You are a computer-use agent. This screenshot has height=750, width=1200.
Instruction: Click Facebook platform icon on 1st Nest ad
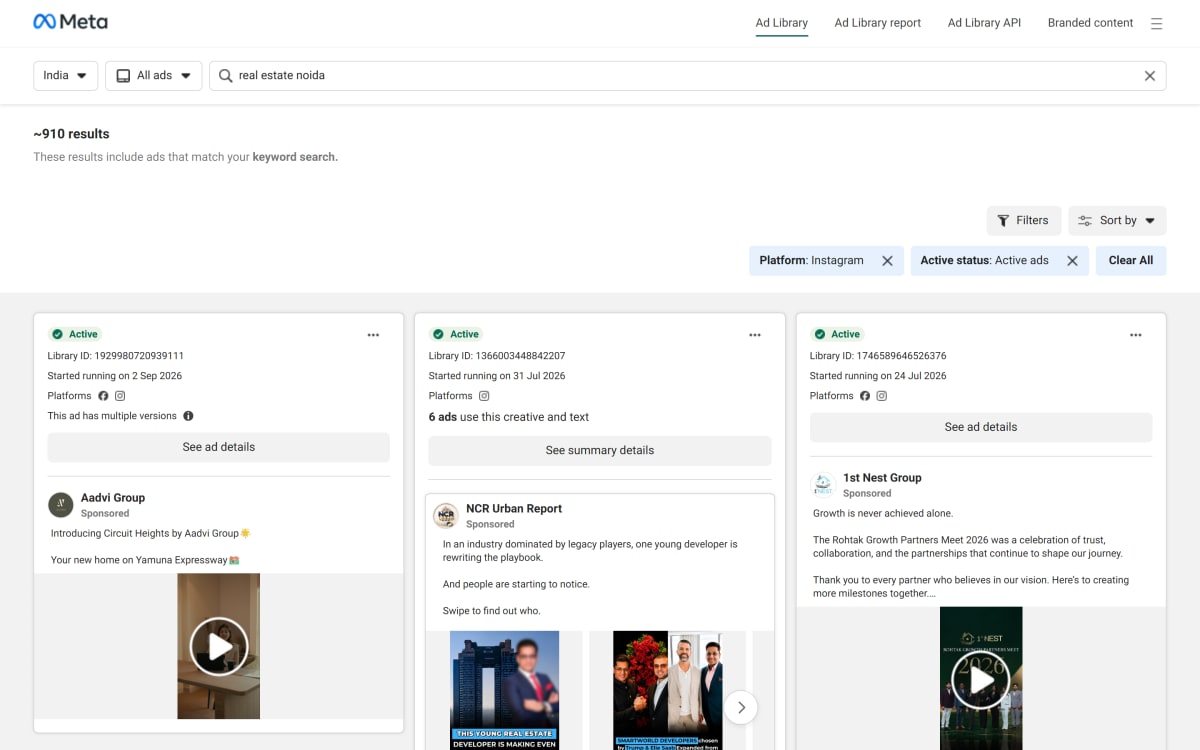(865, 396)
